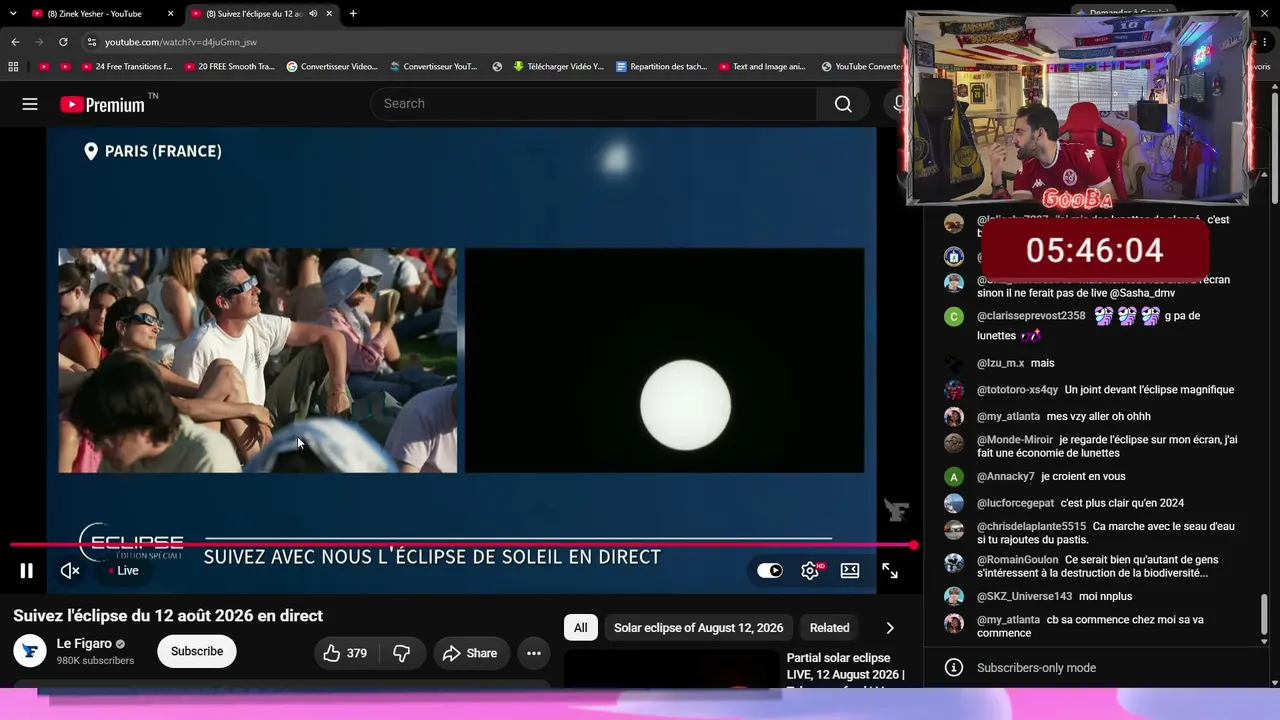The height and width of the screenshot is (720, 1280).
Task: Dislike the eclipse video
Action: pyautogui.click(x=401, y=653)
